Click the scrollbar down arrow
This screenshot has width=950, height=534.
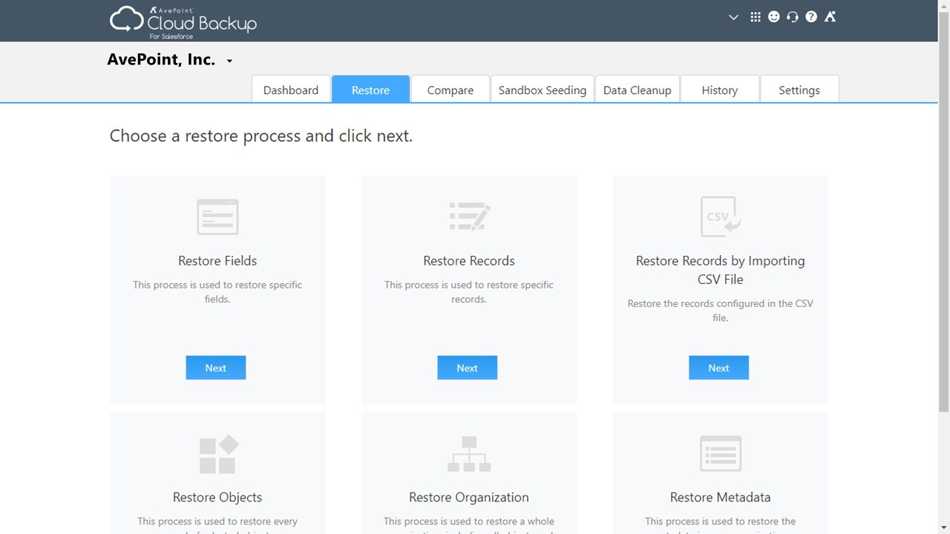click(944, 529)
